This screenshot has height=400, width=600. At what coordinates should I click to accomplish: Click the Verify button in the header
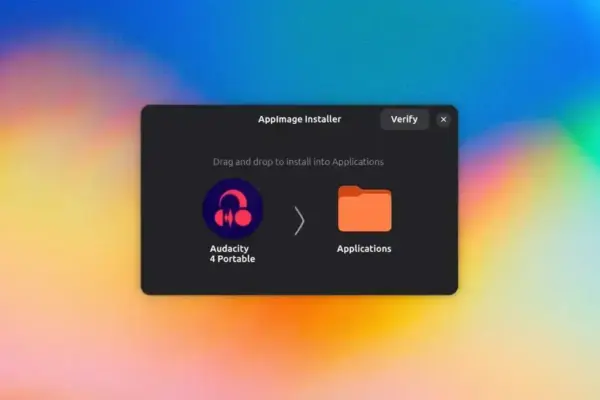[404, 119]
